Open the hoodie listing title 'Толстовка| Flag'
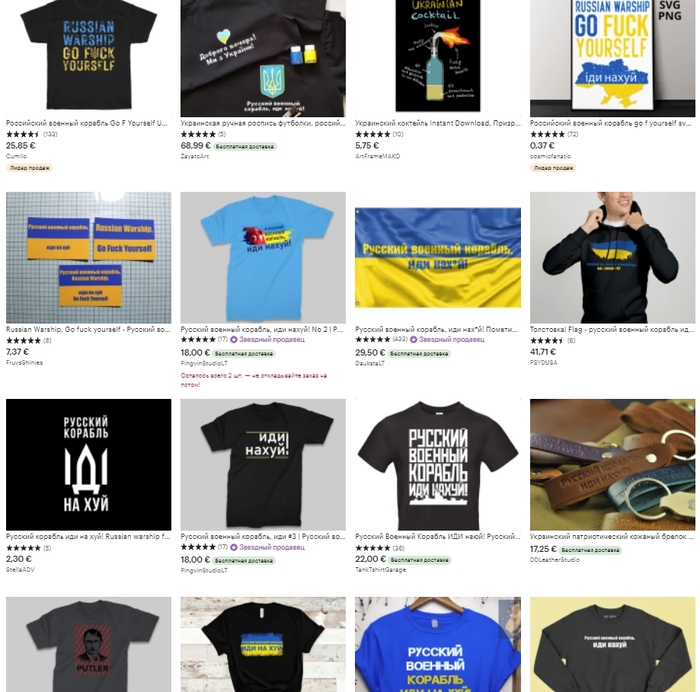 [612, 329]
